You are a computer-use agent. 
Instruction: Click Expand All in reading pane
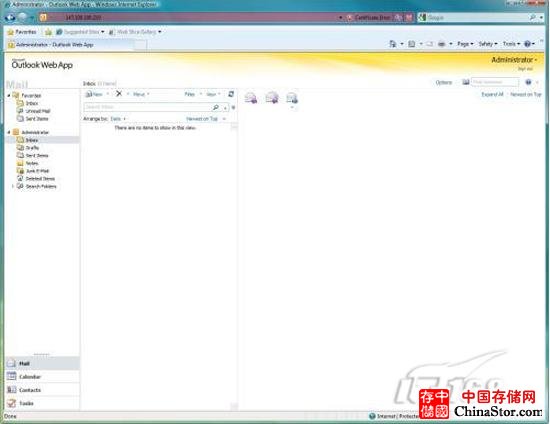492,94
